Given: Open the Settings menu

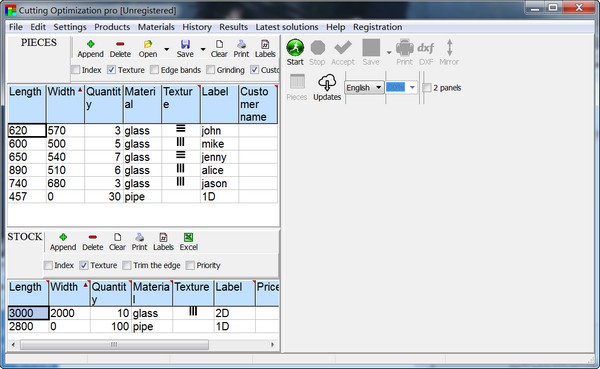Looking at the screenshot, I should (x=70, y=27).
